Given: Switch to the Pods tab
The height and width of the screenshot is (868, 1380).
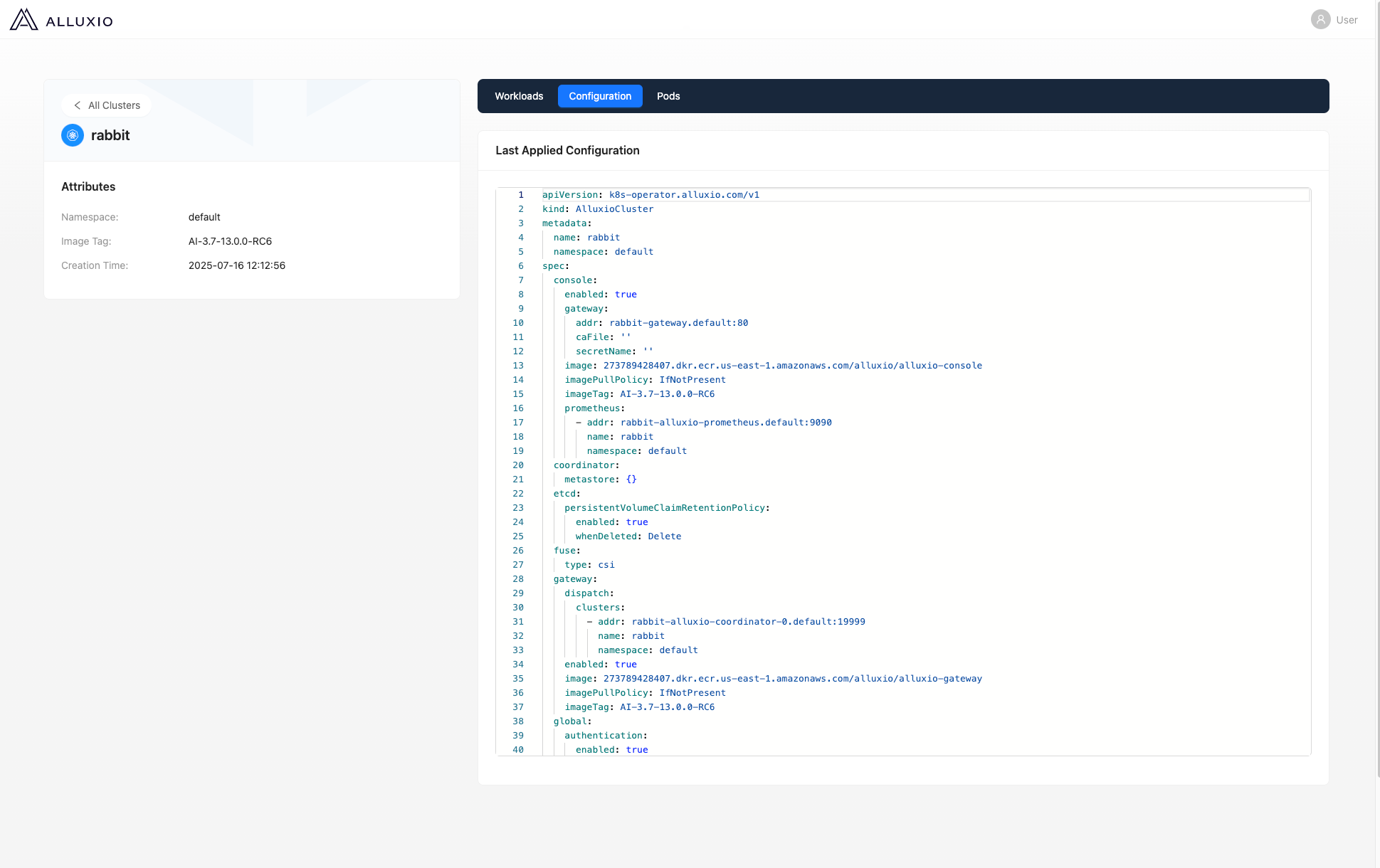Looking at the screenshot, I should click(x=668, y=96).
